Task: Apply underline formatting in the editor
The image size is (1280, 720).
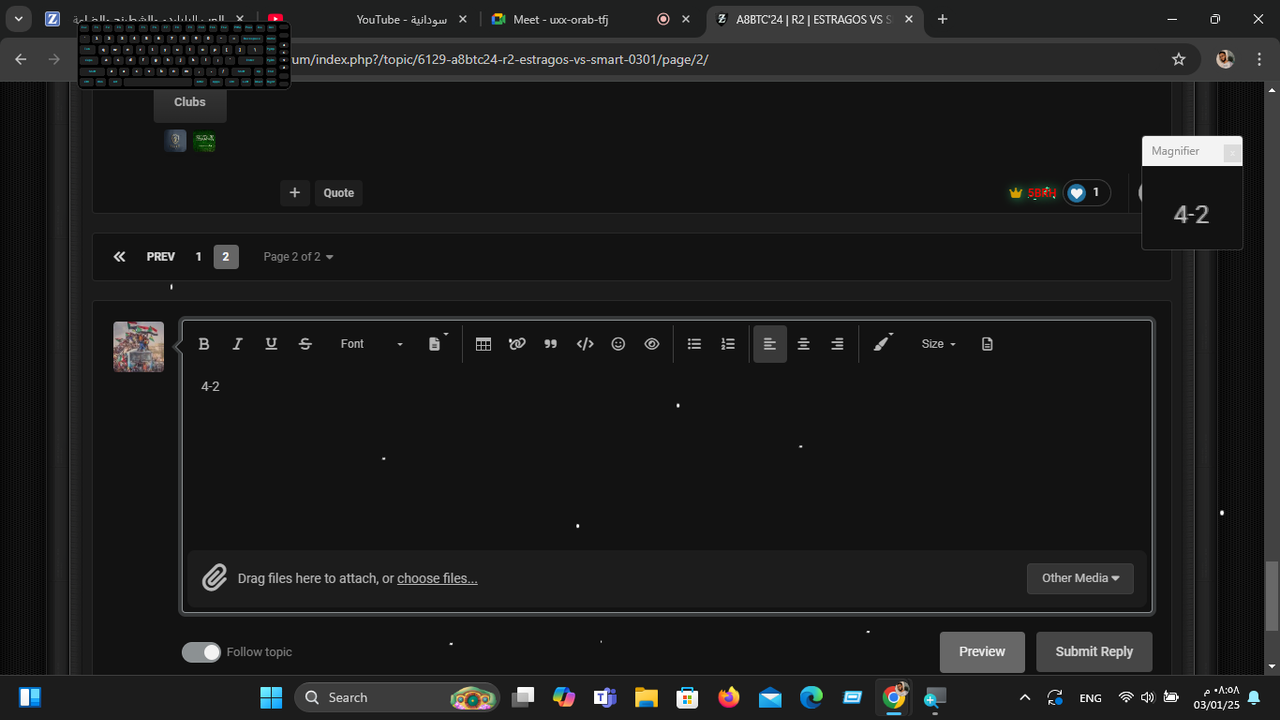Action: (x=271, y=344)
